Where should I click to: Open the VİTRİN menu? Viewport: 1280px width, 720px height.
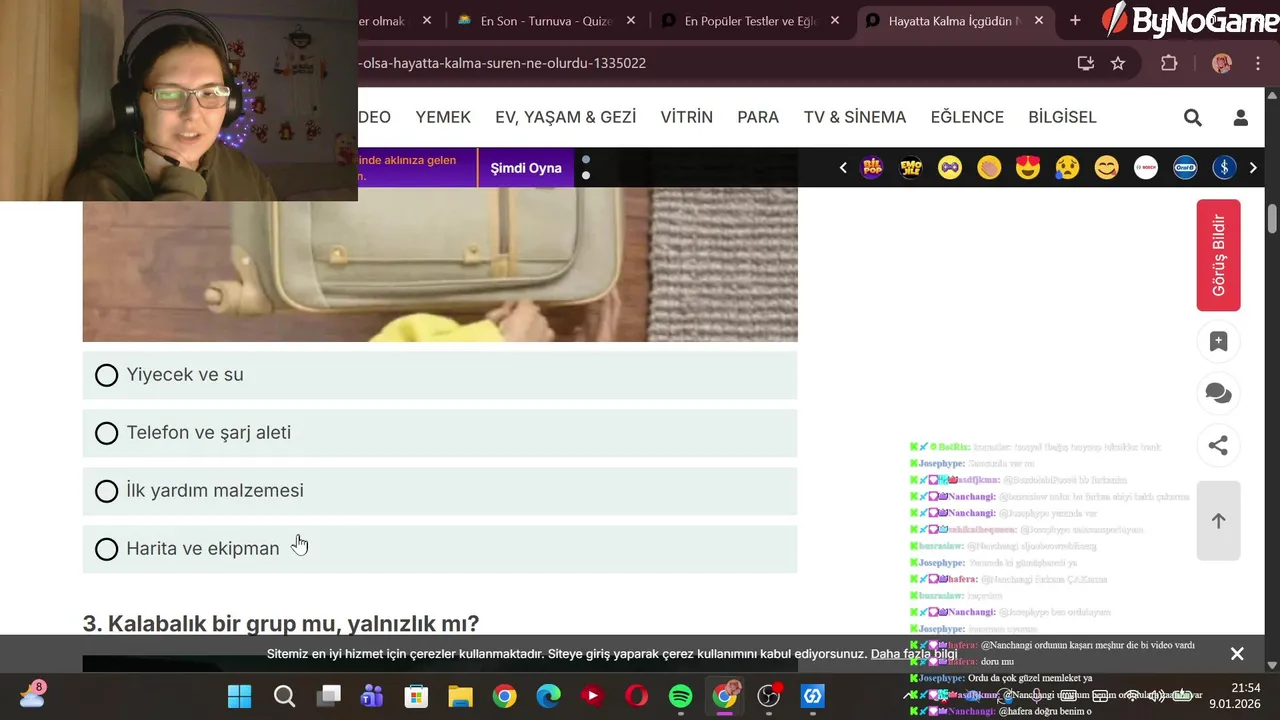pyautogui.click(x=687, y=117)
